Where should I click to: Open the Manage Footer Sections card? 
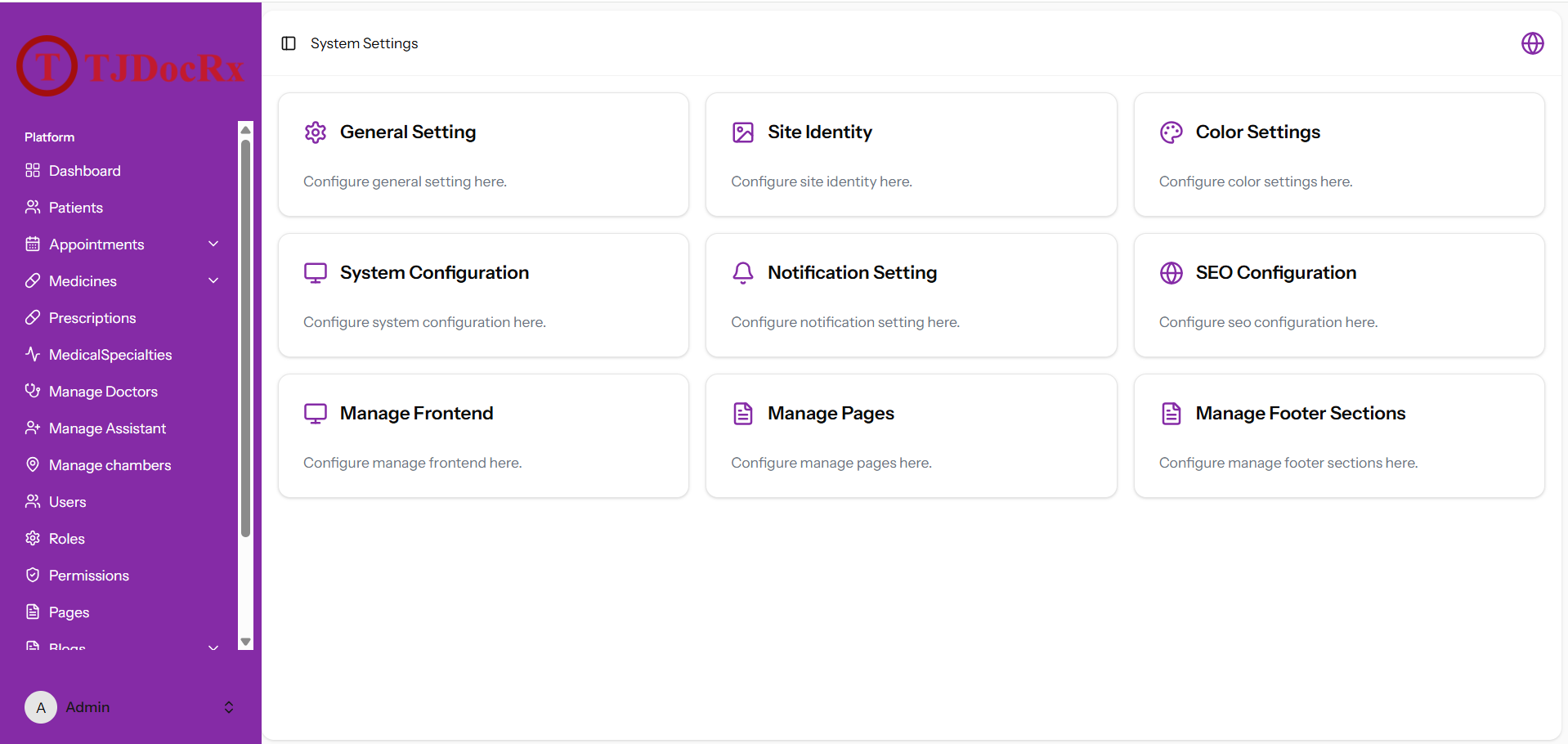pos(1338,436)
